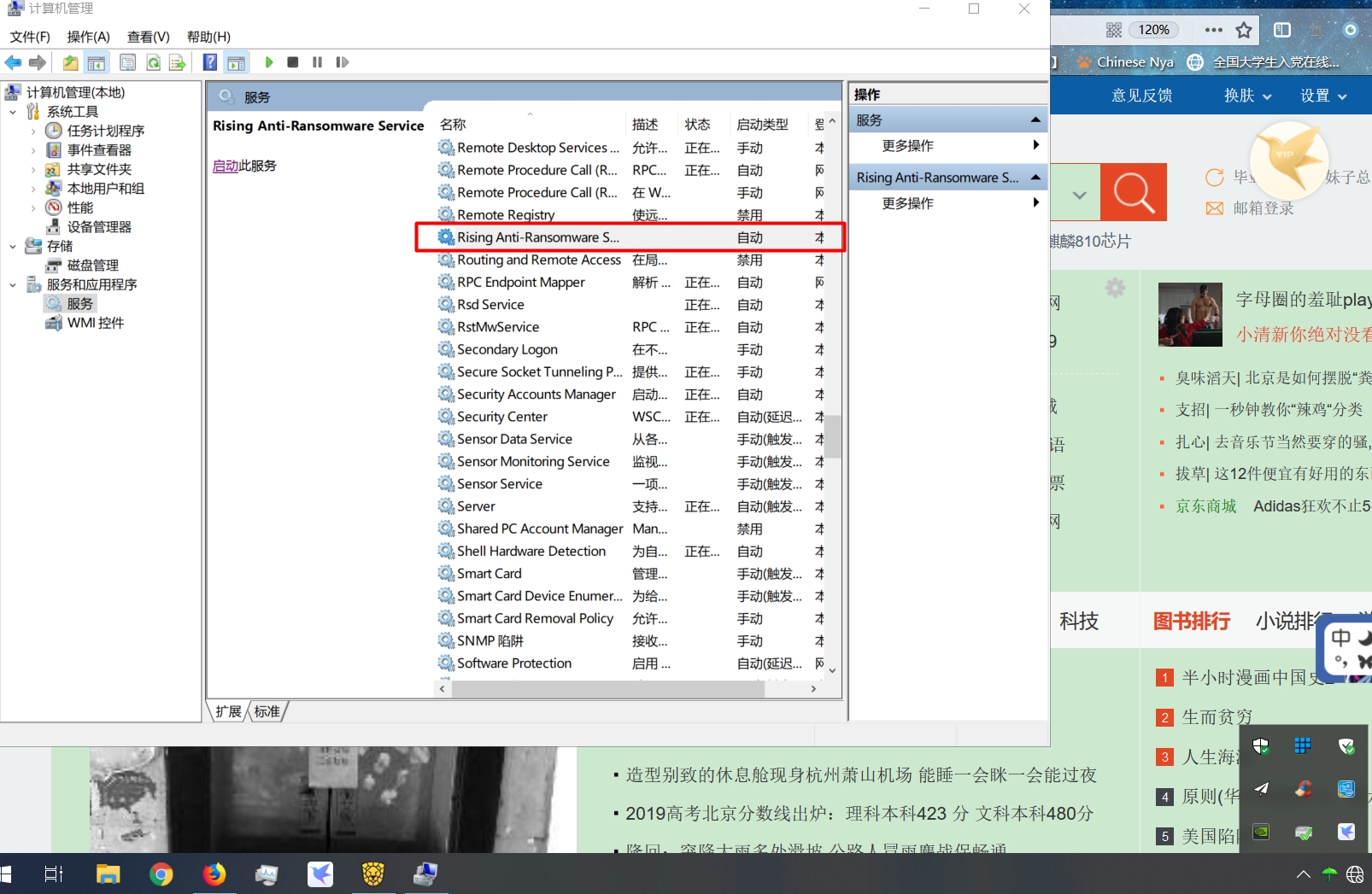Expand the 事件查看器 tree node

33,150
